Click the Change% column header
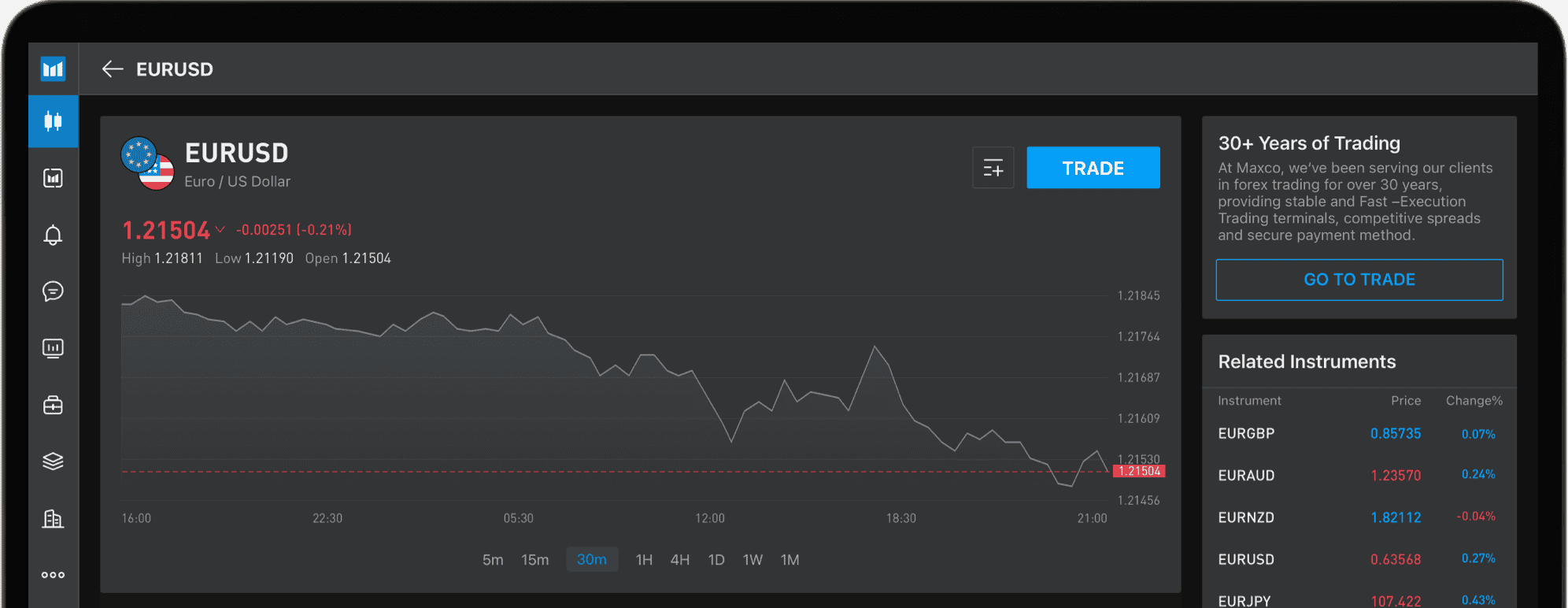Viewport: 1568px width, 608px height. point(1474,401)
